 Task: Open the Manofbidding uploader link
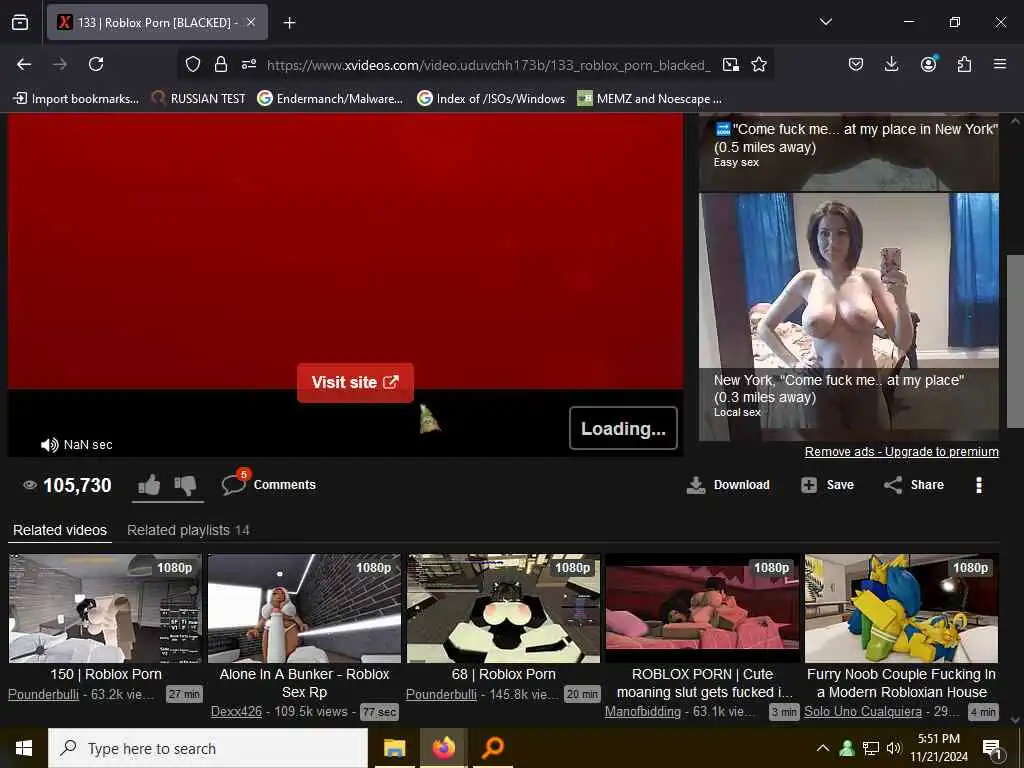pyautogui.click(x=643, y=711)
